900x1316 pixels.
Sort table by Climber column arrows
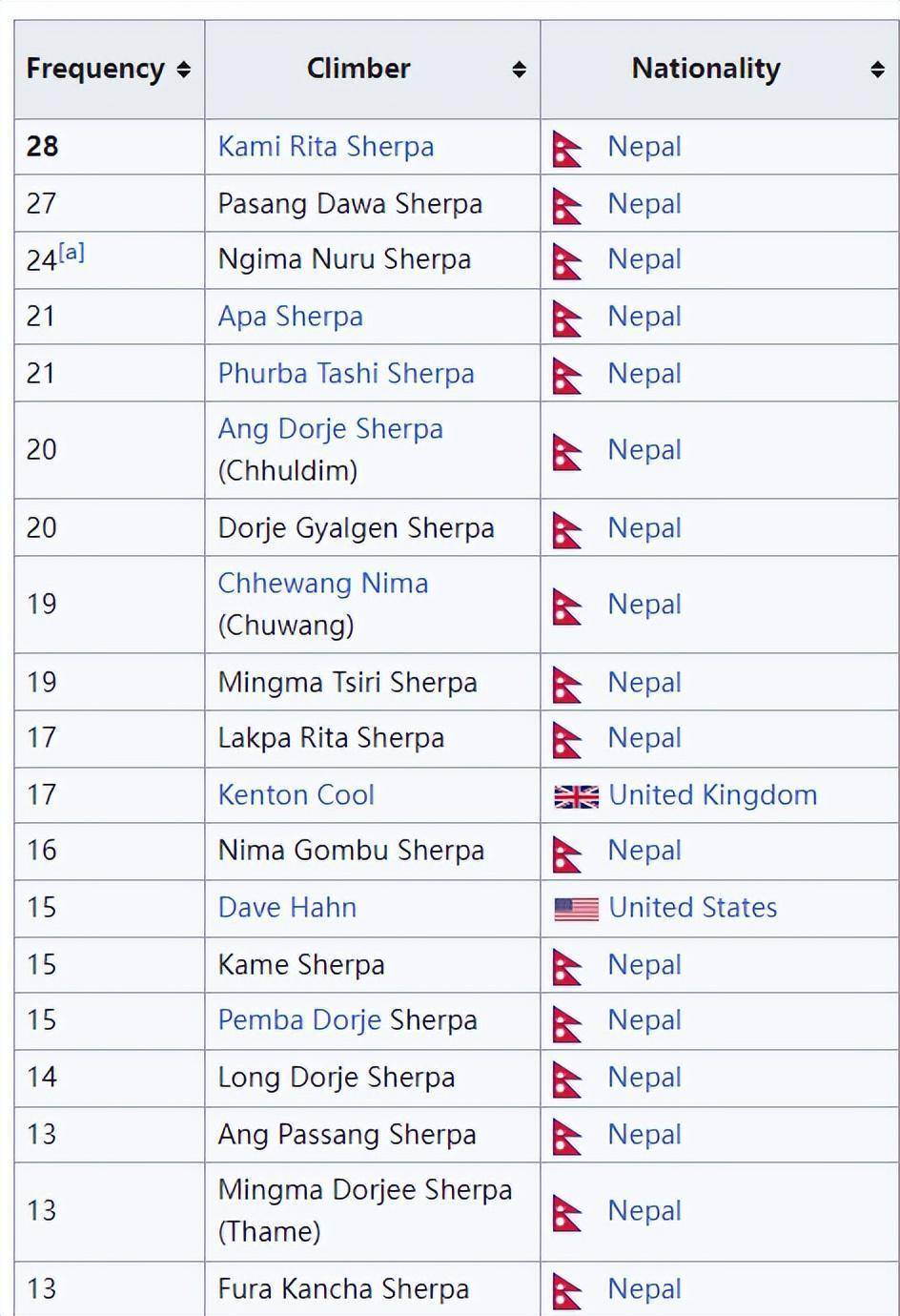(519, 70)
